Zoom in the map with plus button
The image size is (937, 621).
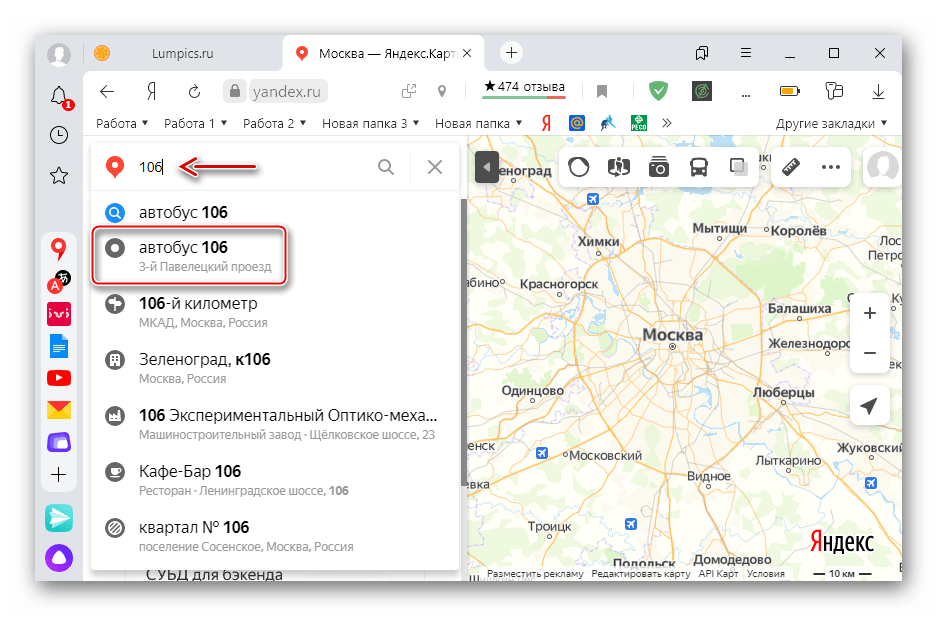[x=869, y=313]
